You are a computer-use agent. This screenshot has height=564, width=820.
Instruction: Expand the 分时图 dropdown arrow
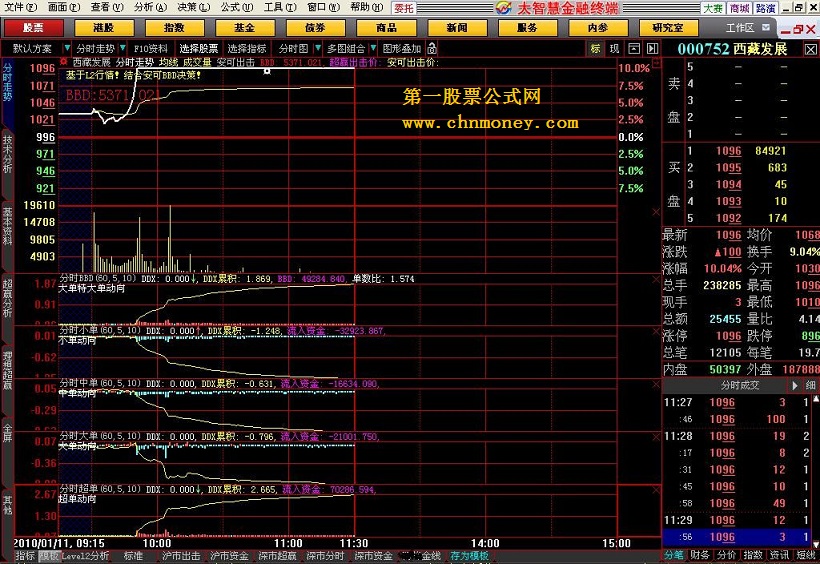pos(317,49)
